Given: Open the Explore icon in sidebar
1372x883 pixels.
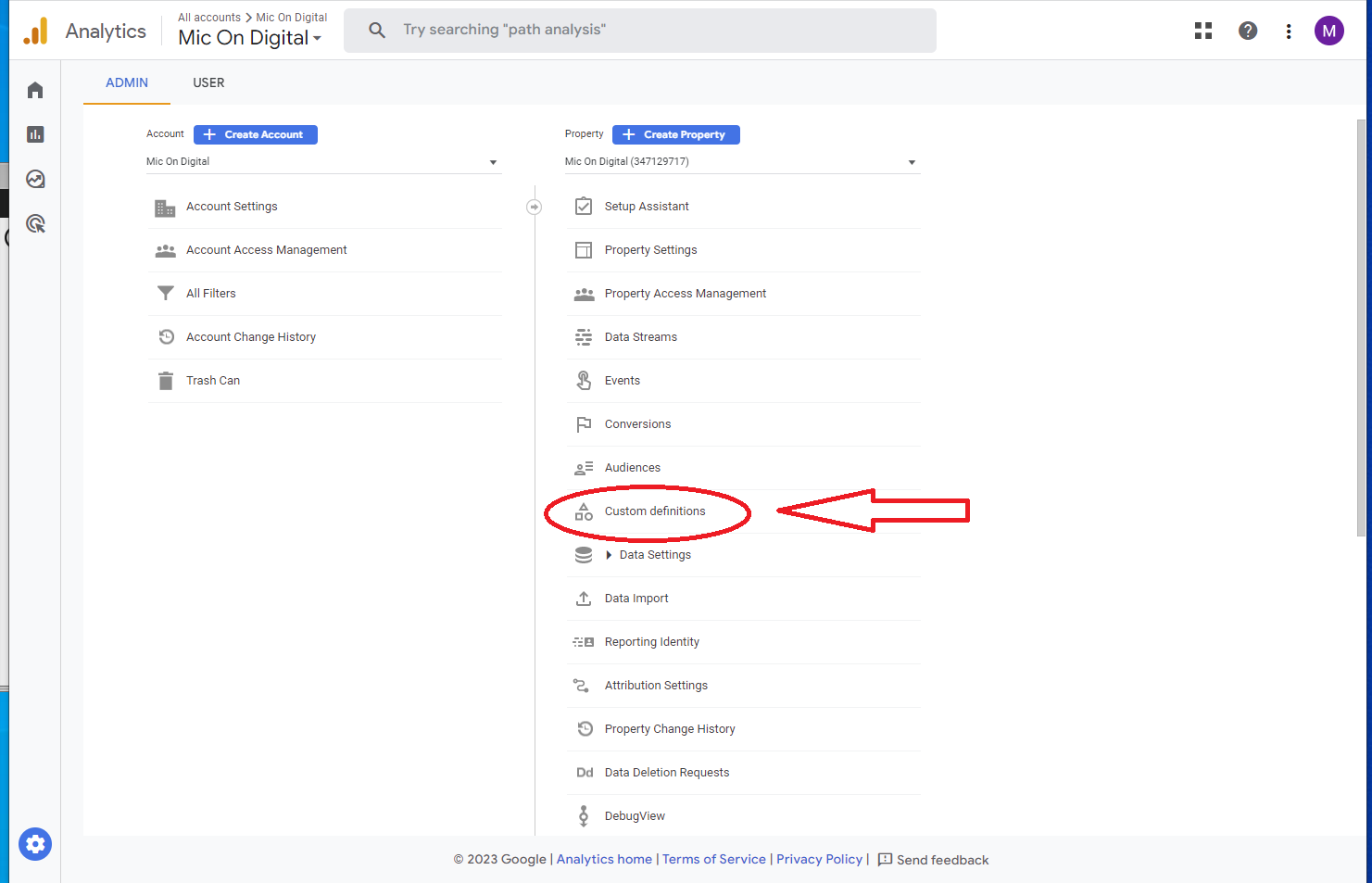Looking at the screenshot, I should point(35,179).
